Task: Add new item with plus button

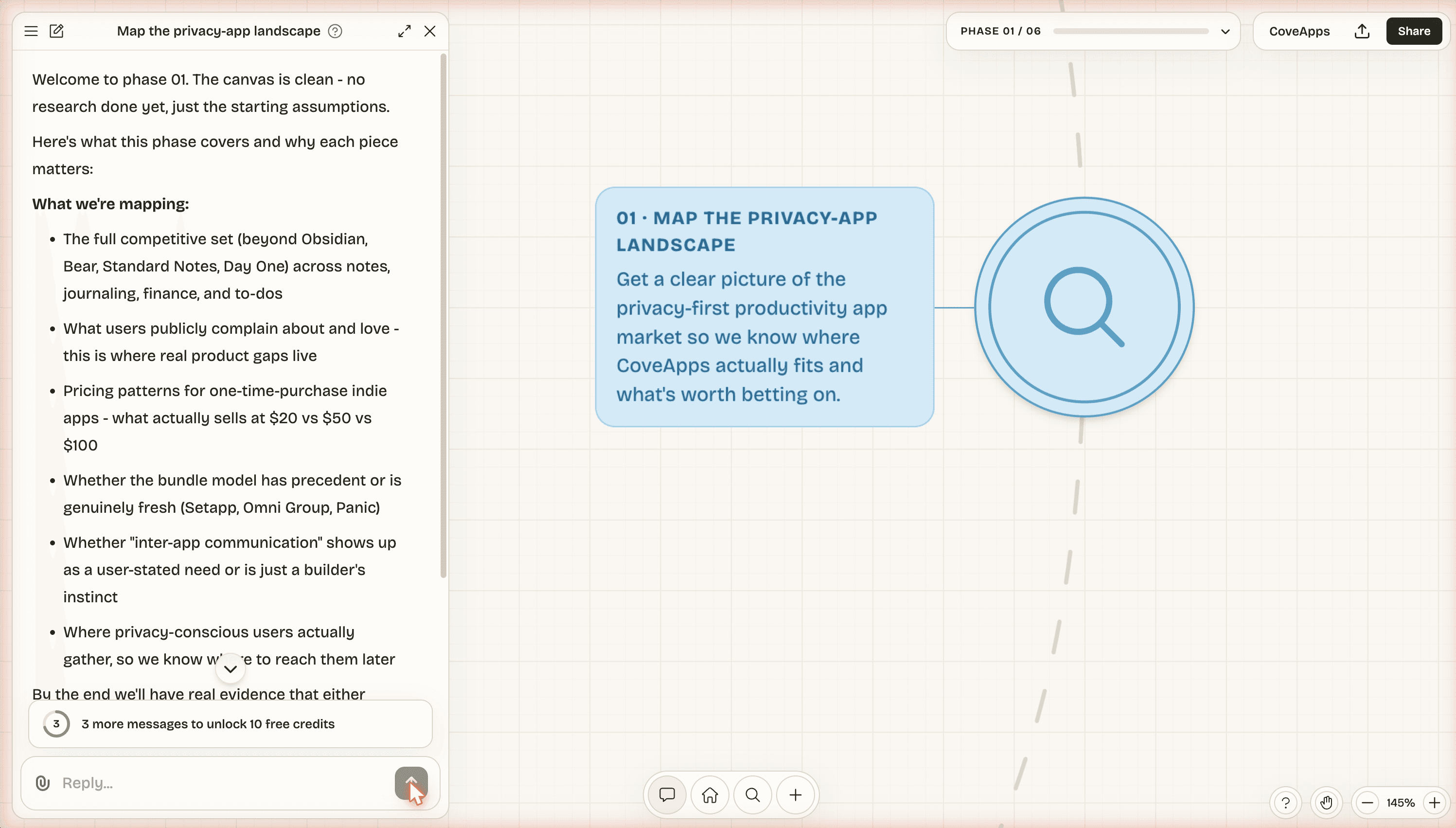Action: pyautogui.click(x=796, y=795)
